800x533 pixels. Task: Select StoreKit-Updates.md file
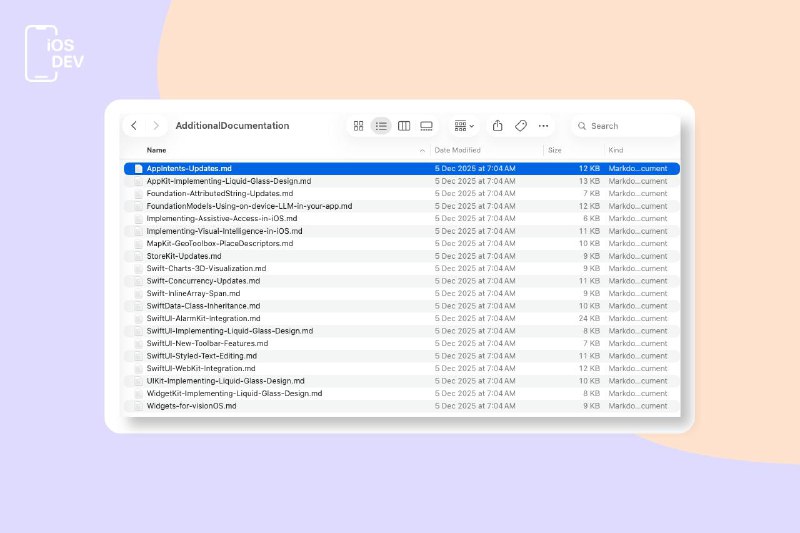[x=184, y=256]
